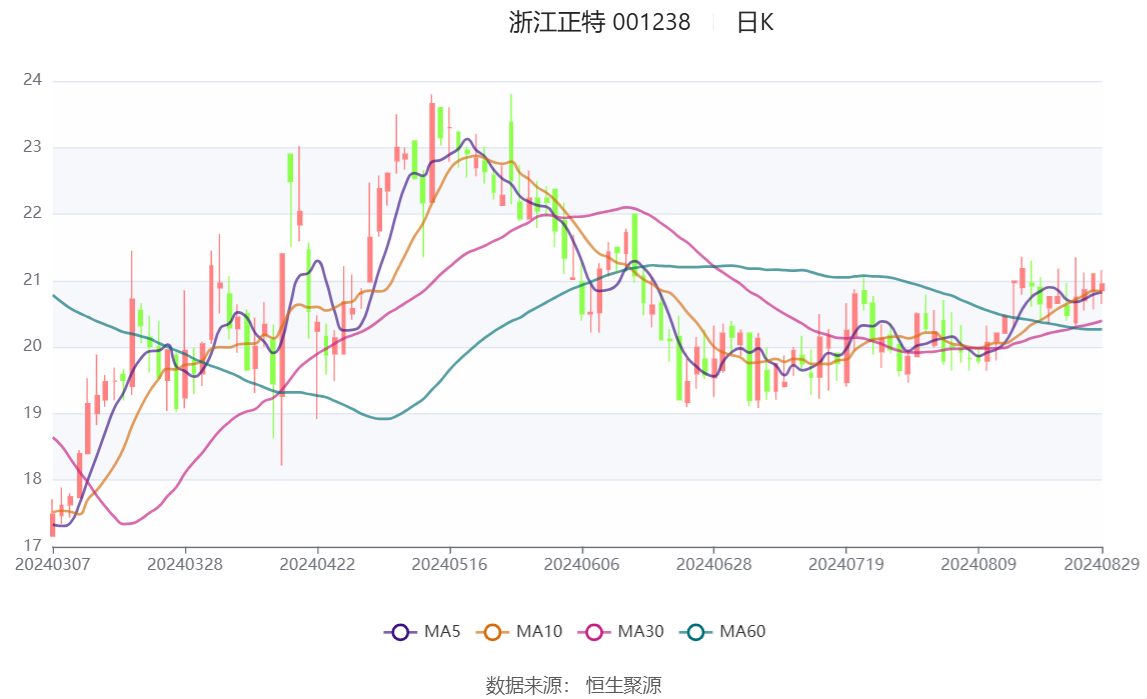Click x-axis date label 20240719
This screenshot has height=699, width=1147.
tap(846, 564)
